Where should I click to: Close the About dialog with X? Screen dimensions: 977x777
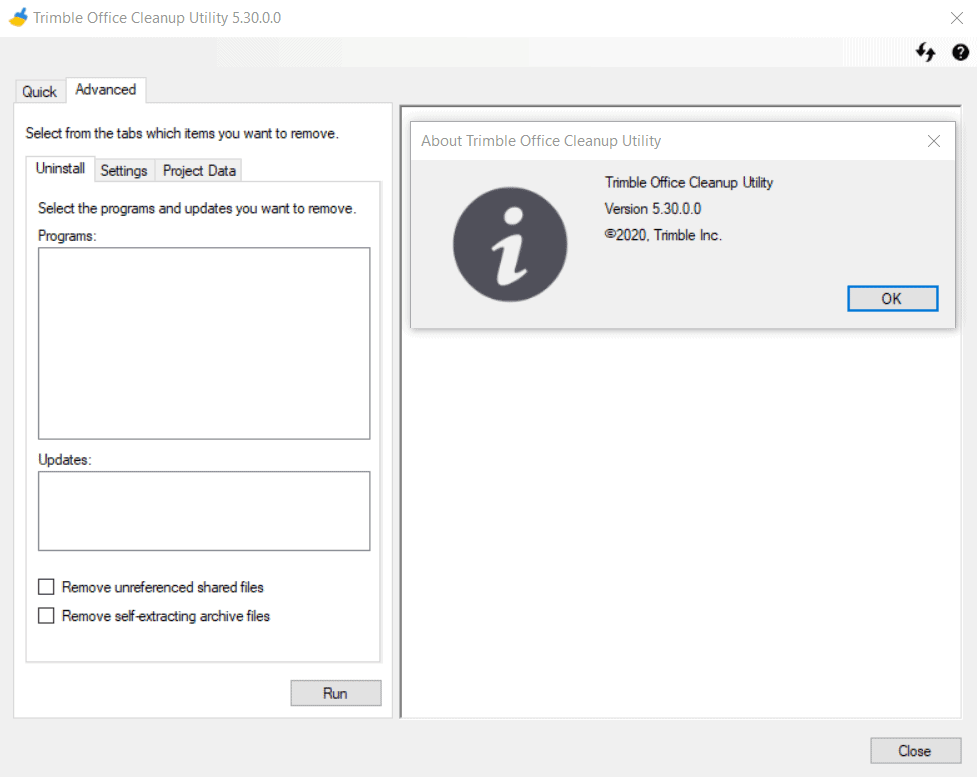933,141
